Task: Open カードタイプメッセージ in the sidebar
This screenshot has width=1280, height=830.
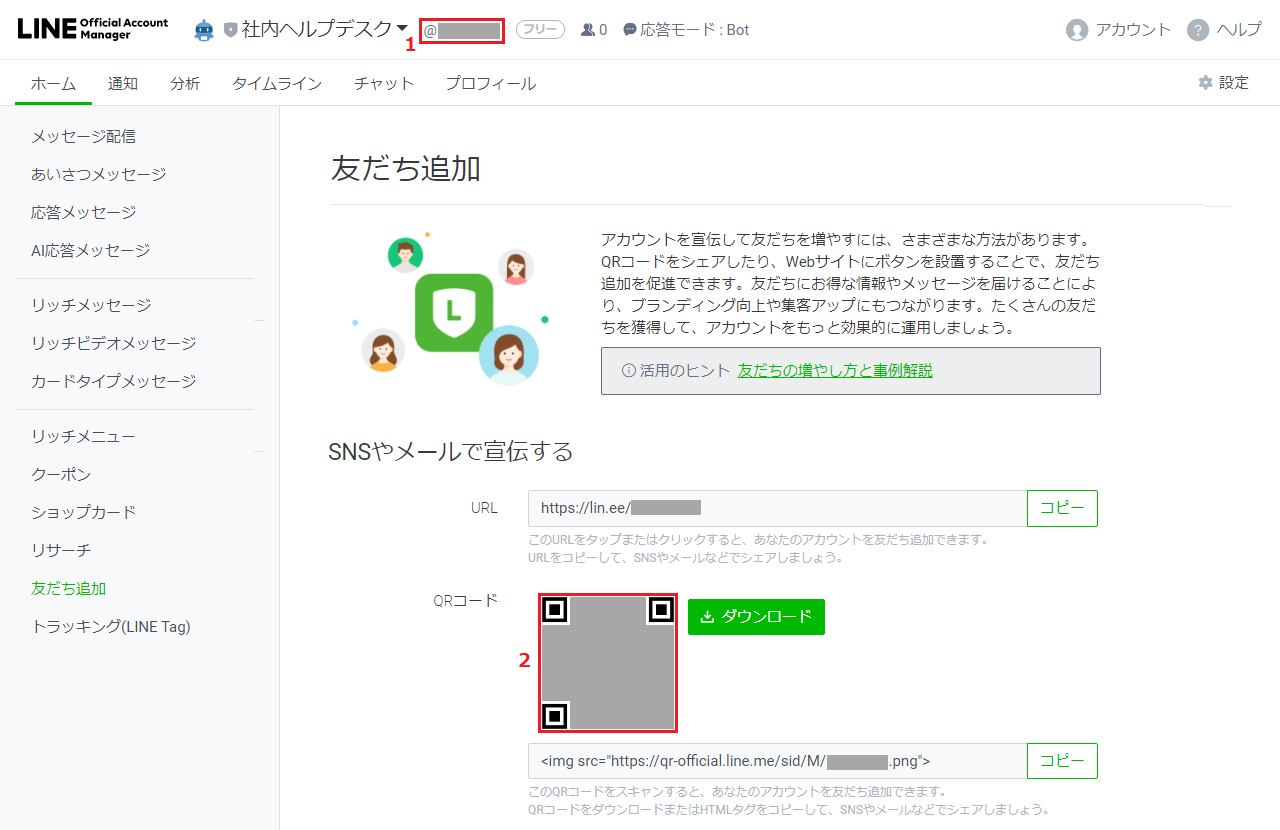Action: click(113, 381)
